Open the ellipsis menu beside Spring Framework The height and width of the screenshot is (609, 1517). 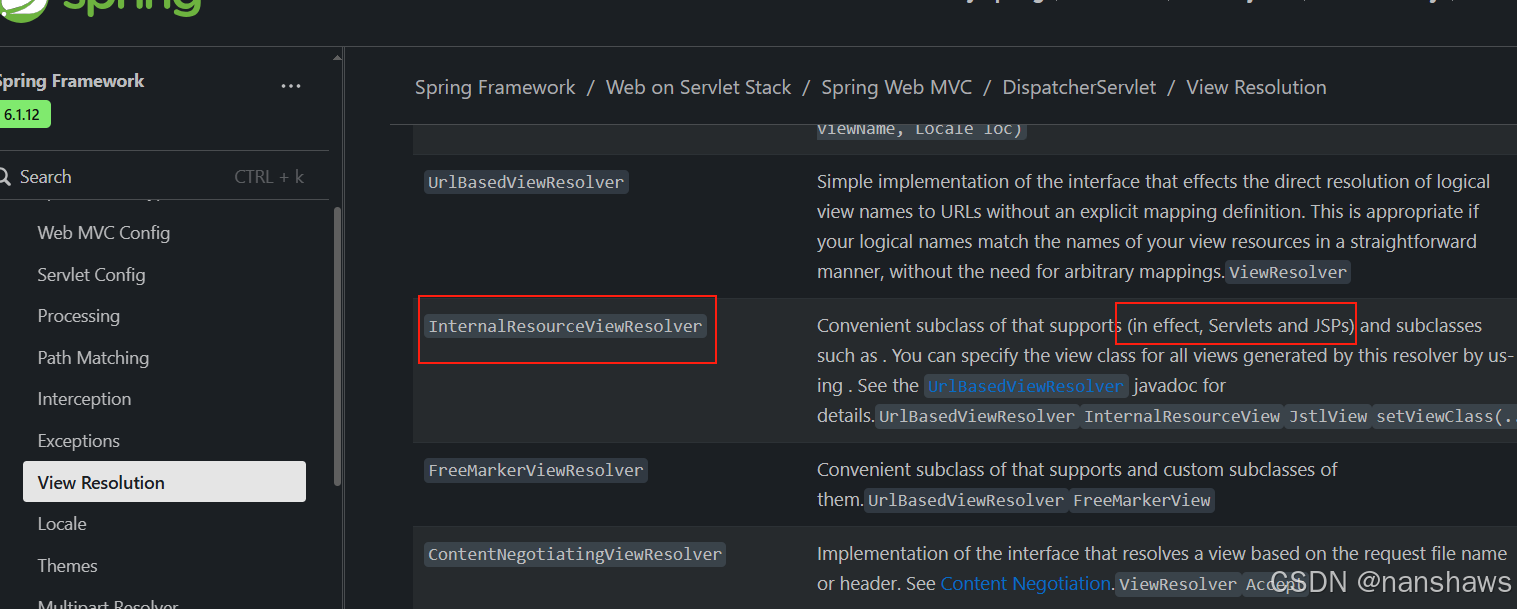click(291, 86)
